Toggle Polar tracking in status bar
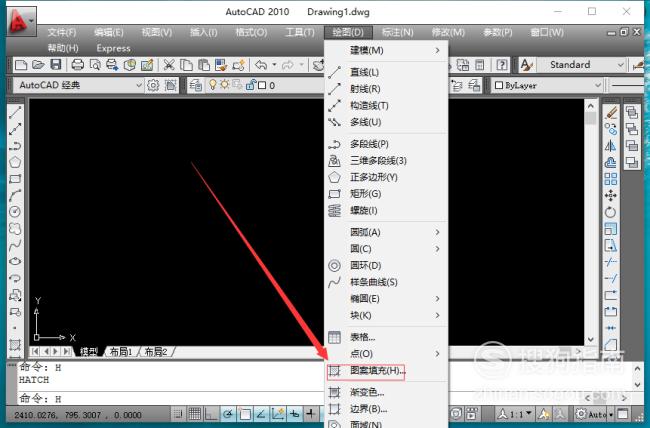 228,413
